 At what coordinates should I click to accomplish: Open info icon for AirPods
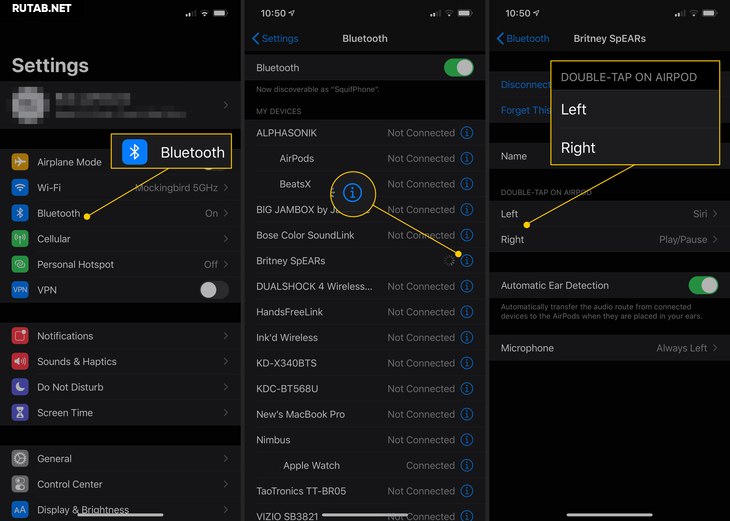[466, 158]
